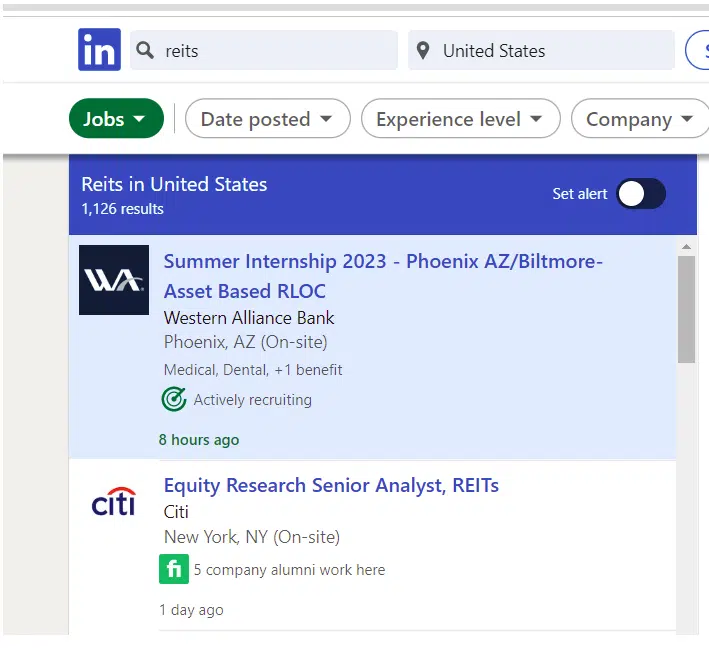Image resolution: width=709 pixels, height=648 pixels.
Task: Click the scrollbar up arrow
Action: (x=686, y=246)
